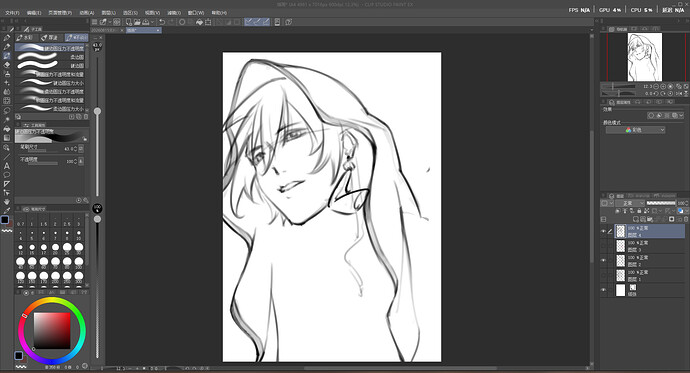
Task: Select the Eyedropper tool
Action: tap(7, 211)
